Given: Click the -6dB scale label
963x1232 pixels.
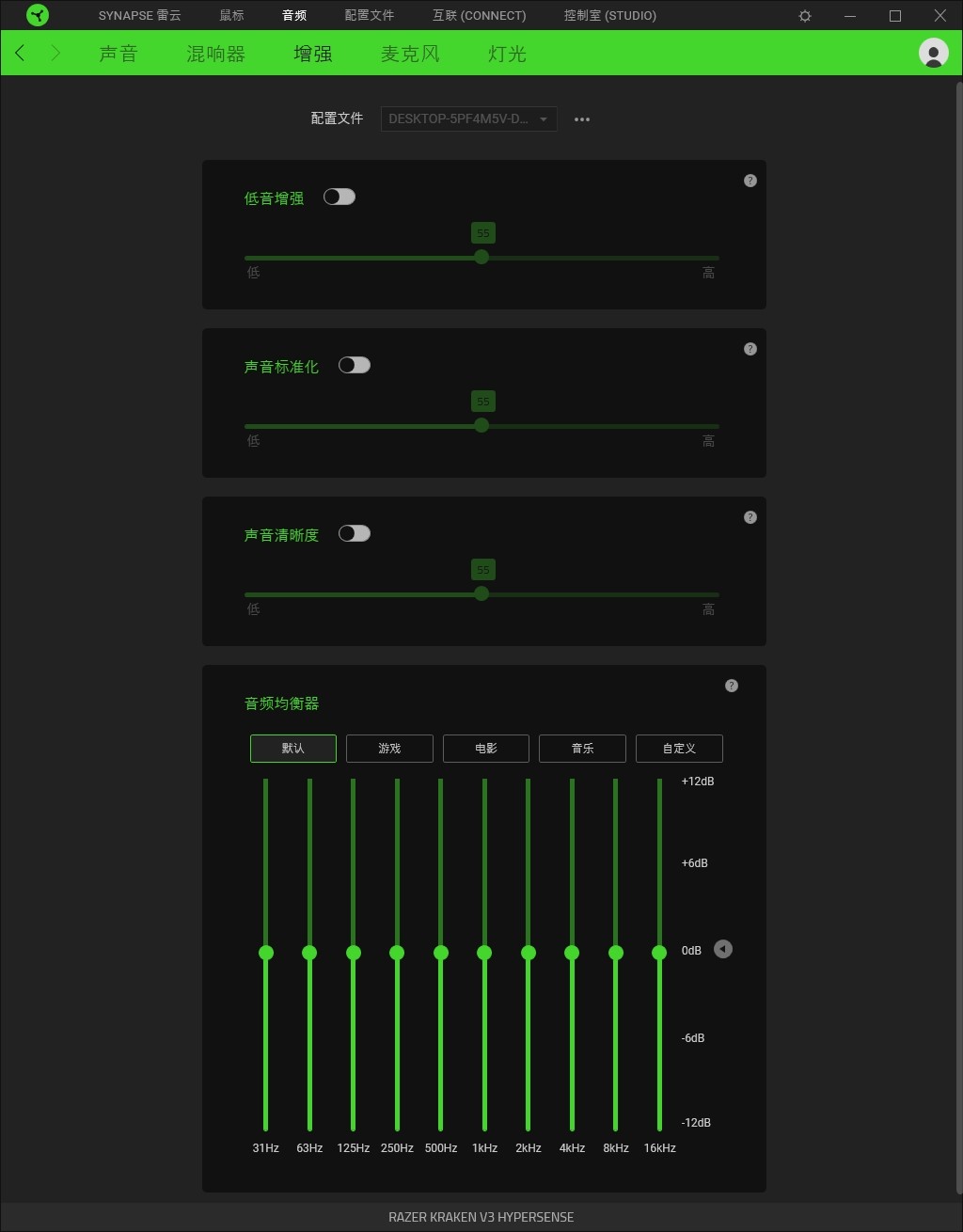Looking at the screenshot, I should (x=693, y=1038).
